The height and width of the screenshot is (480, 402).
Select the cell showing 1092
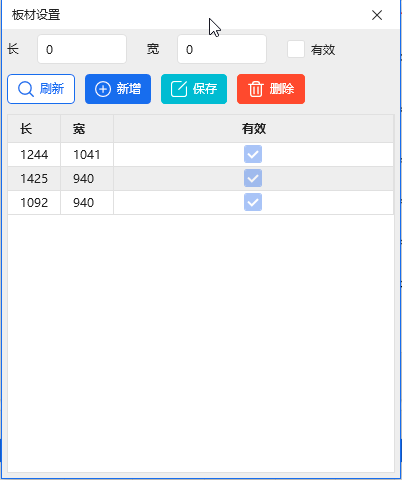(34, 203)
